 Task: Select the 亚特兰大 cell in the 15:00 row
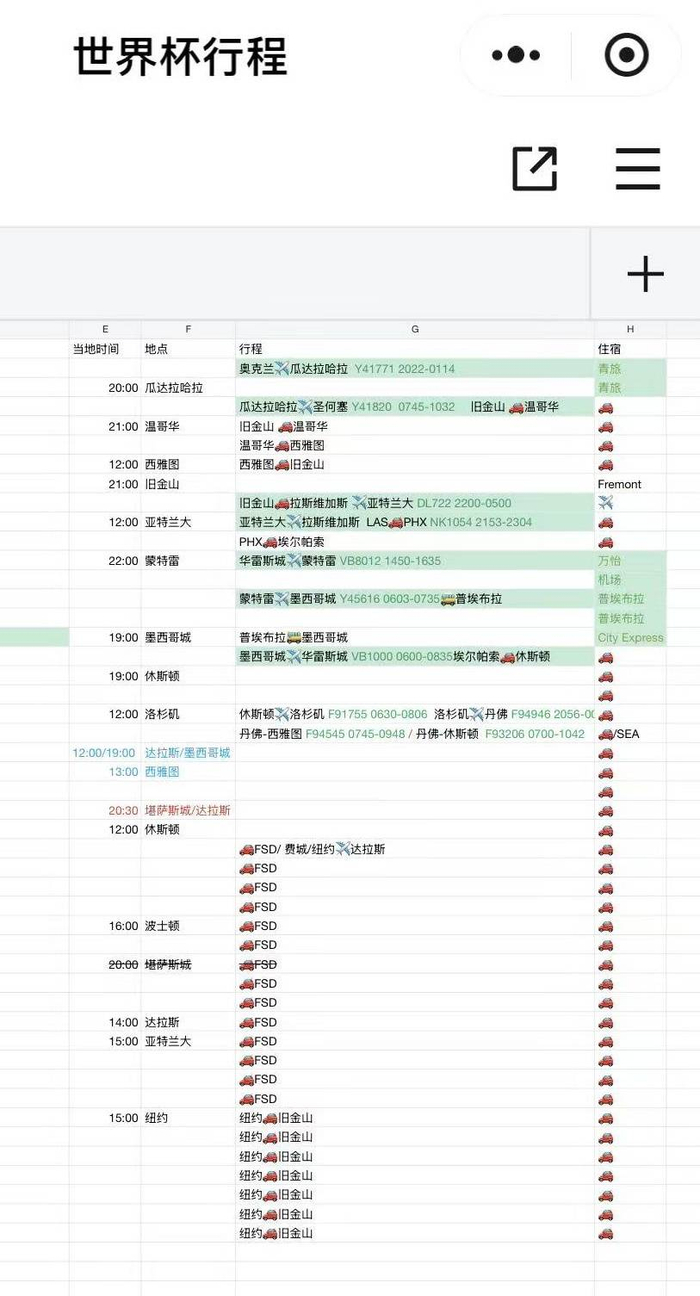188,1042
